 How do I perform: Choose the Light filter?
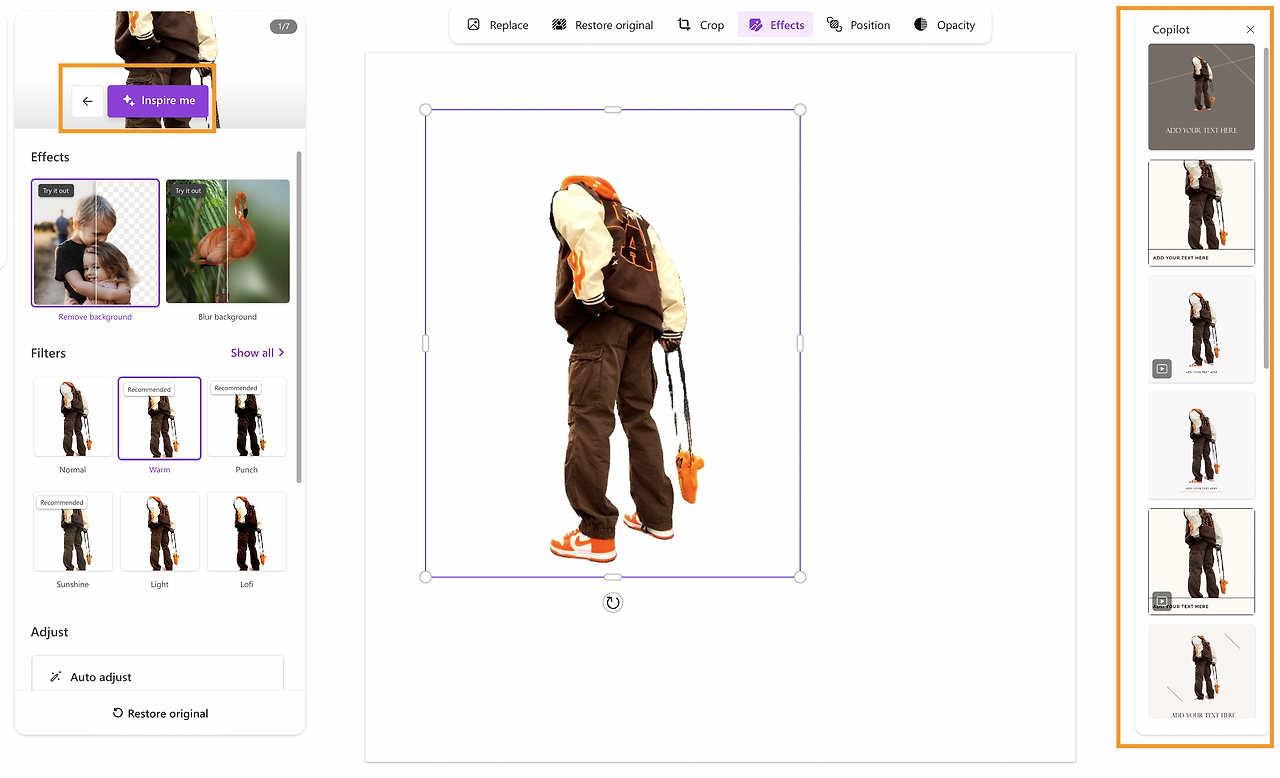click(160, 532)
